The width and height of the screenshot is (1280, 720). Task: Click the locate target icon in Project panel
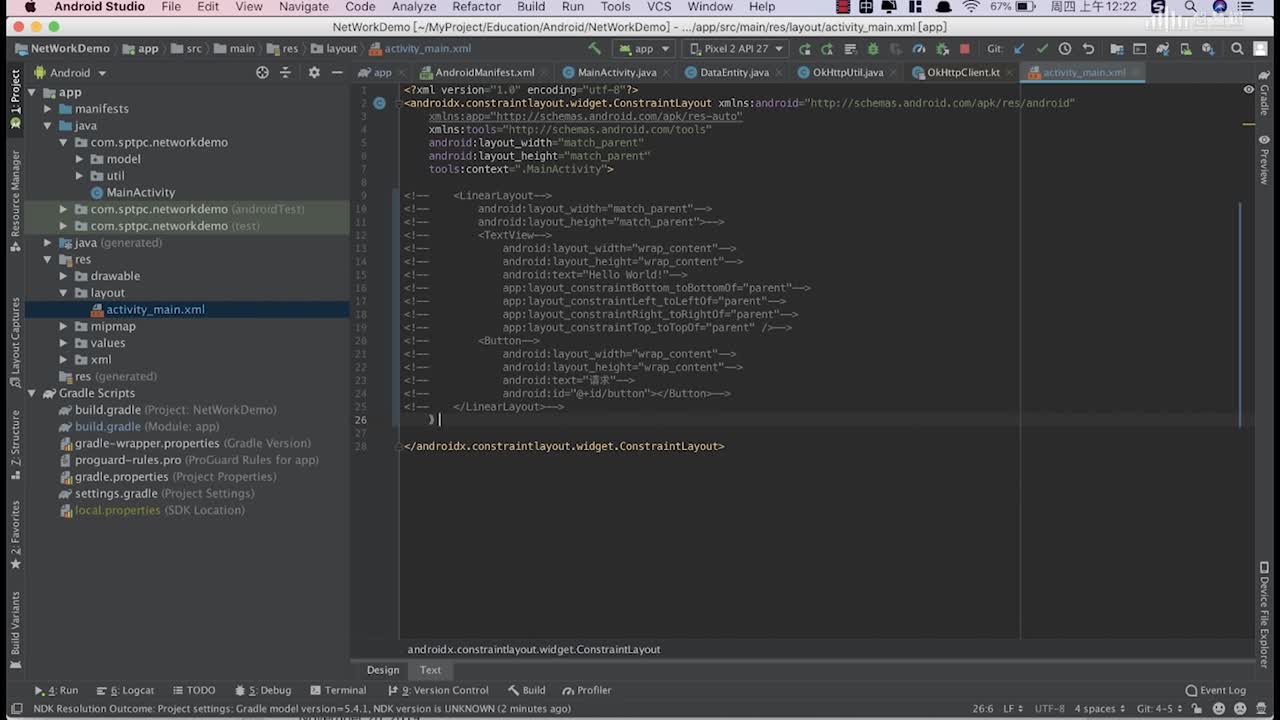pyautogui.click(x=262, y=72)
